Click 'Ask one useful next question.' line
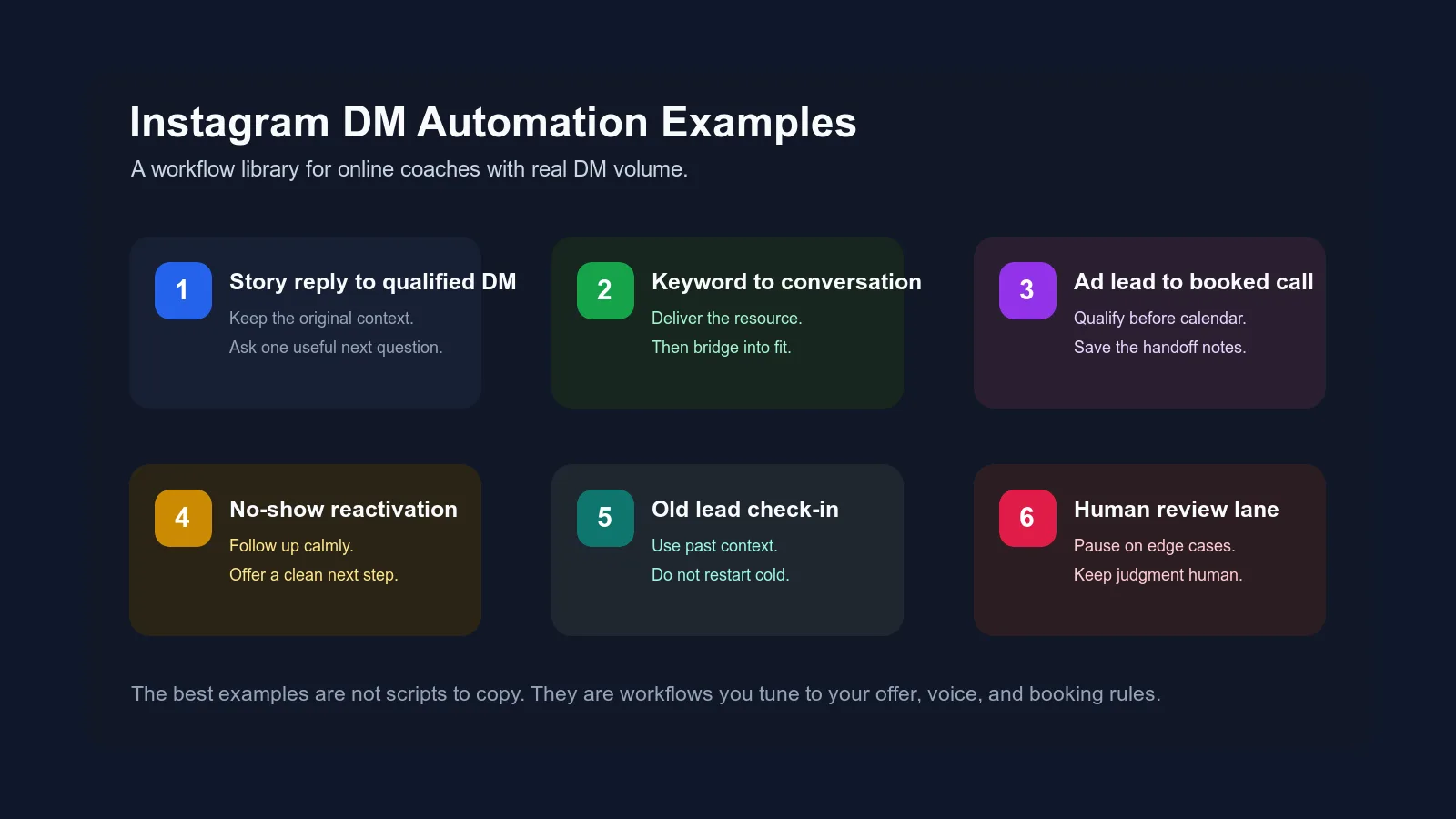 [336, 348]
